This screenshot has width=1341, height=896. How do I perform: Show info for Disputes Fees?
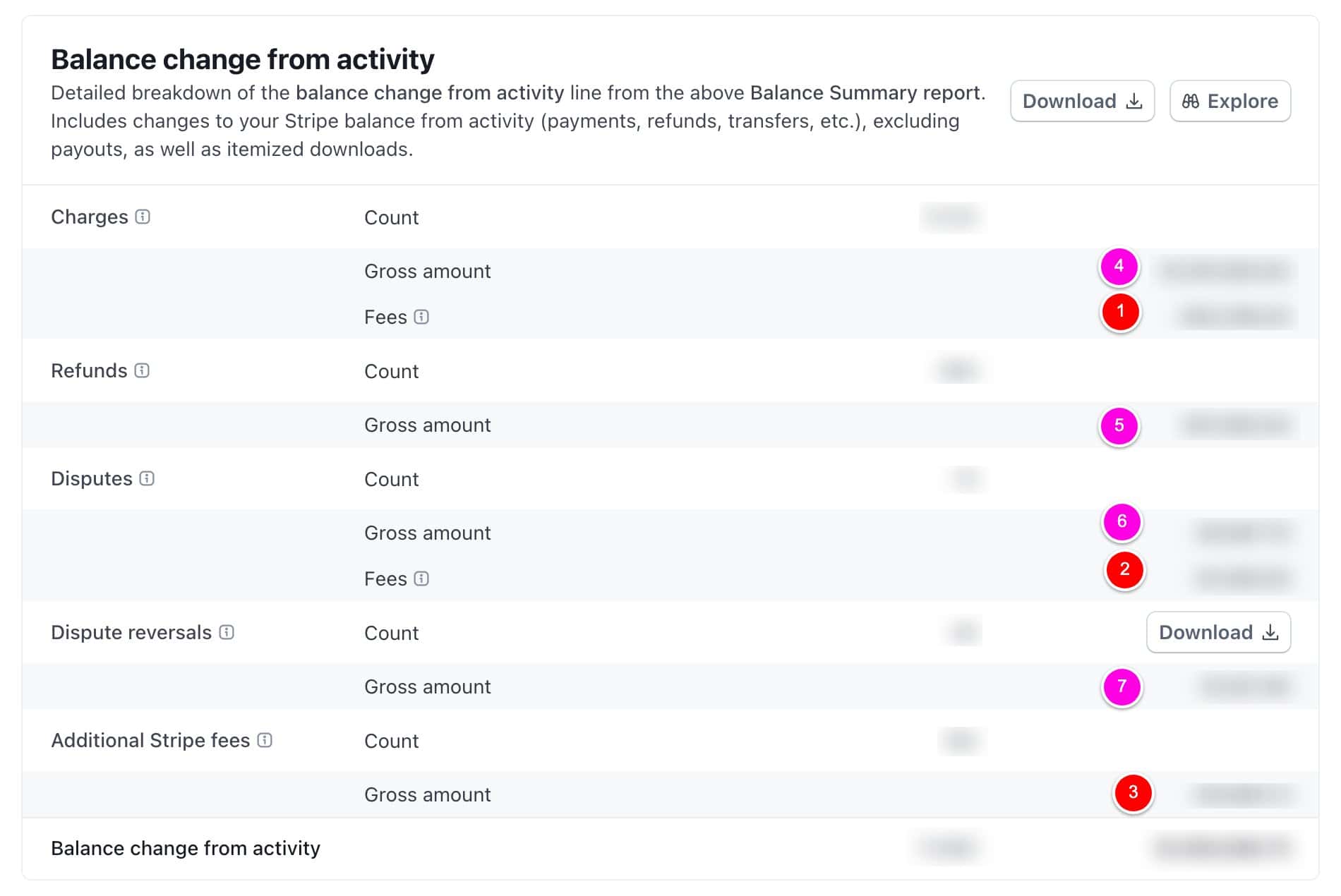421,579
